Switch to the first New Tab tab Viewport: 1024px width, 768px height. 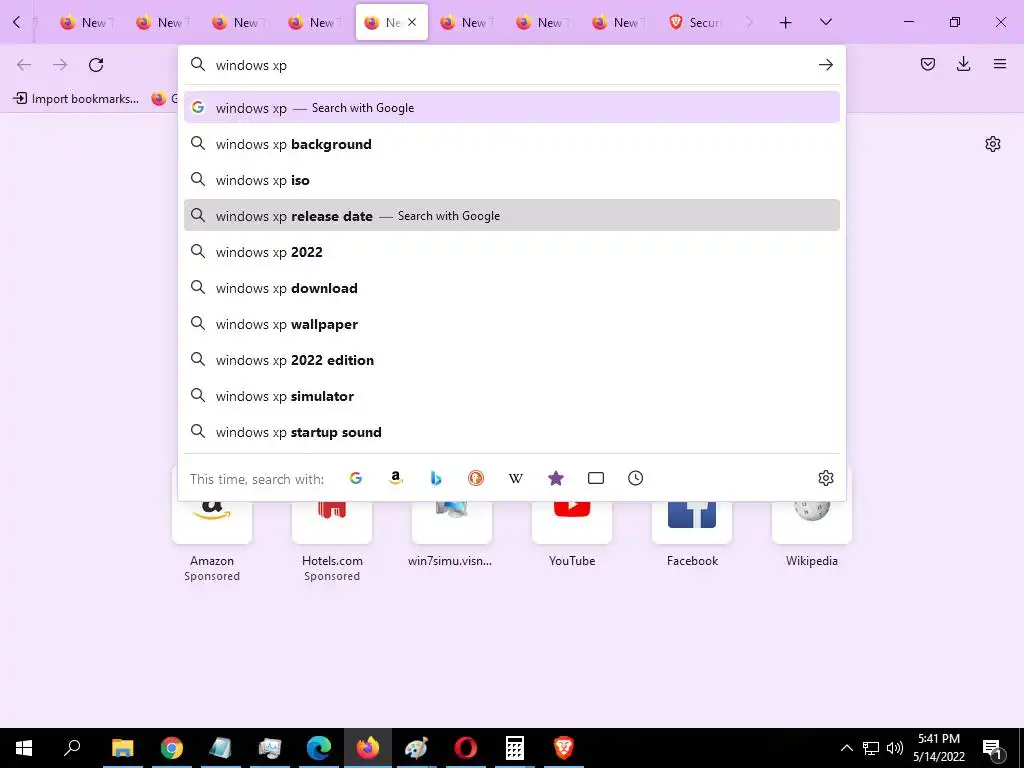pos(86,22)
